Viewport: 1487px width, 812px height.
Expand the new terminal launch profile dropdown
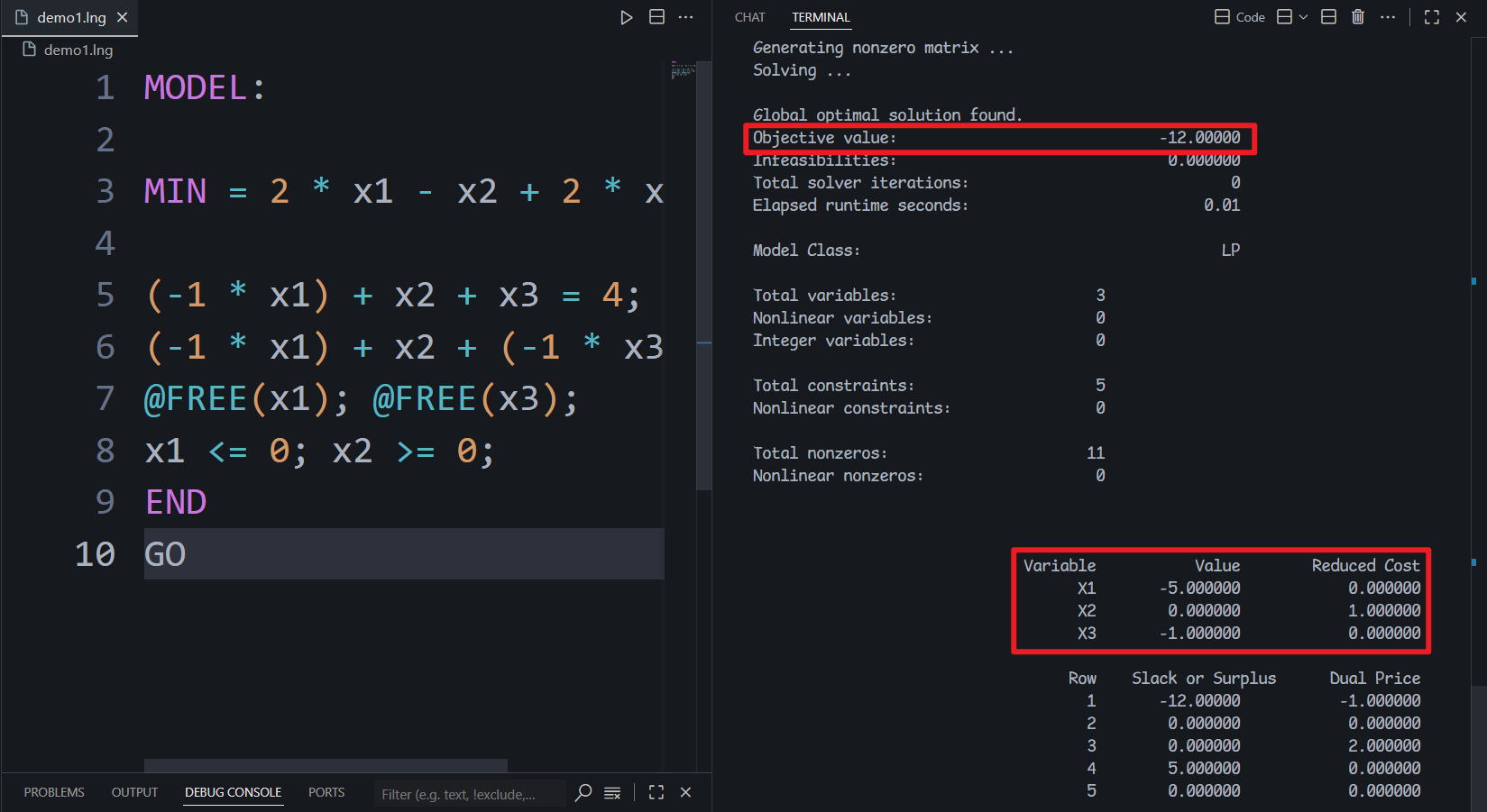1303,17
